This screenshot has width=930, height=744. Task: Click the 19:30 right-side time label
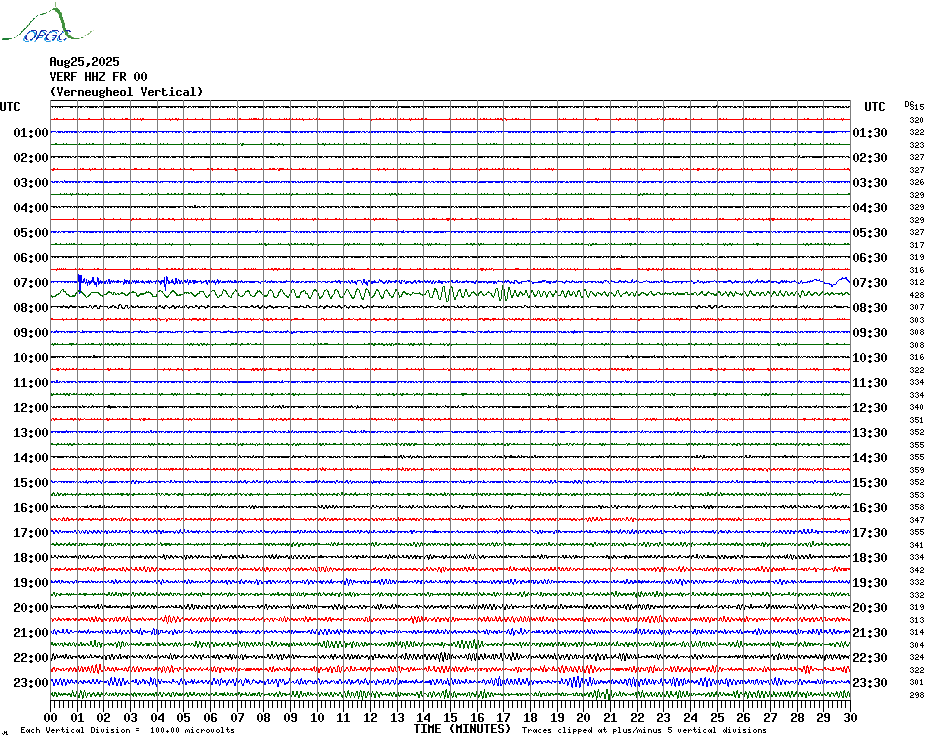870,583
